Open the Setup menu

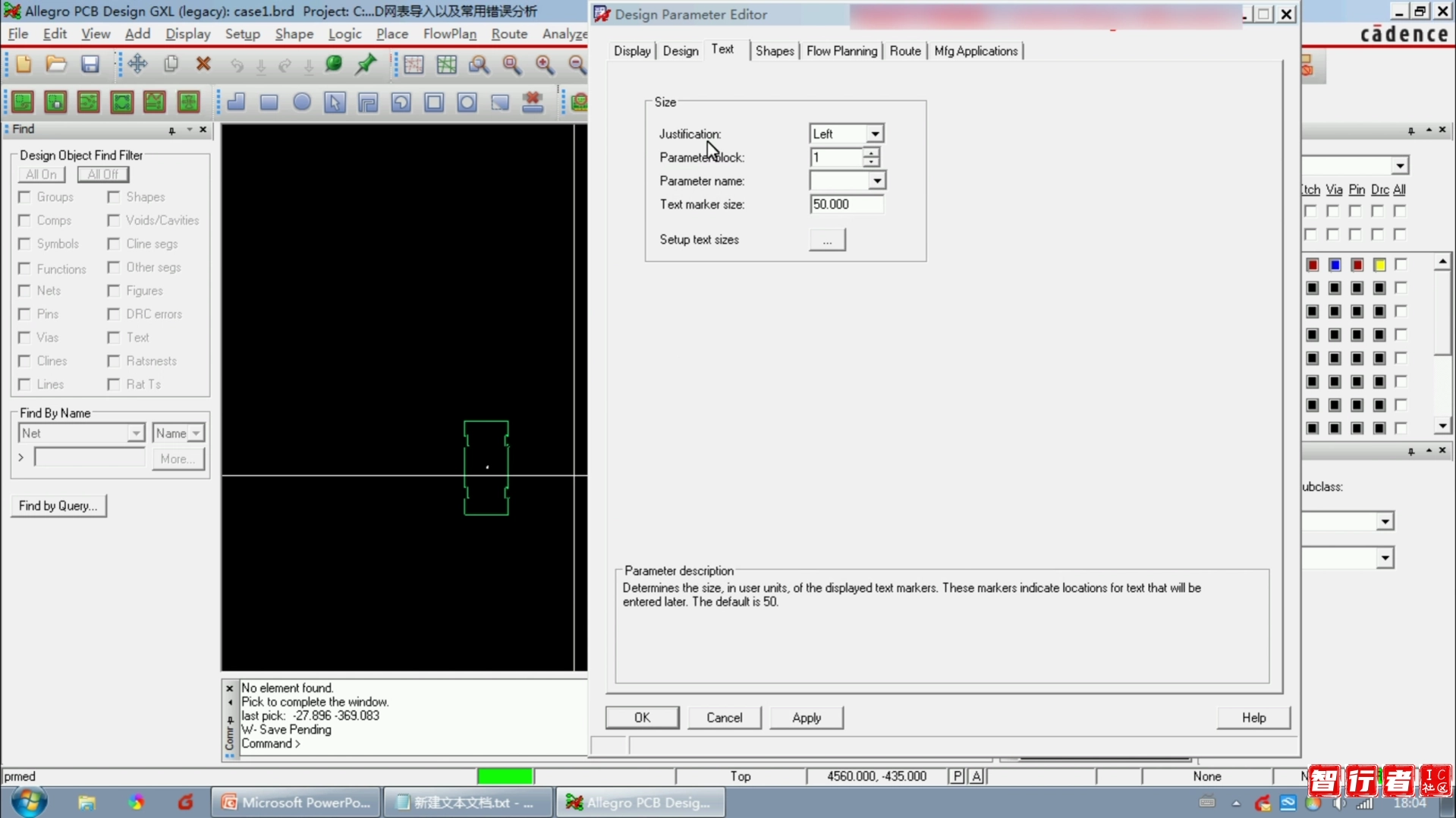(242, 34)
